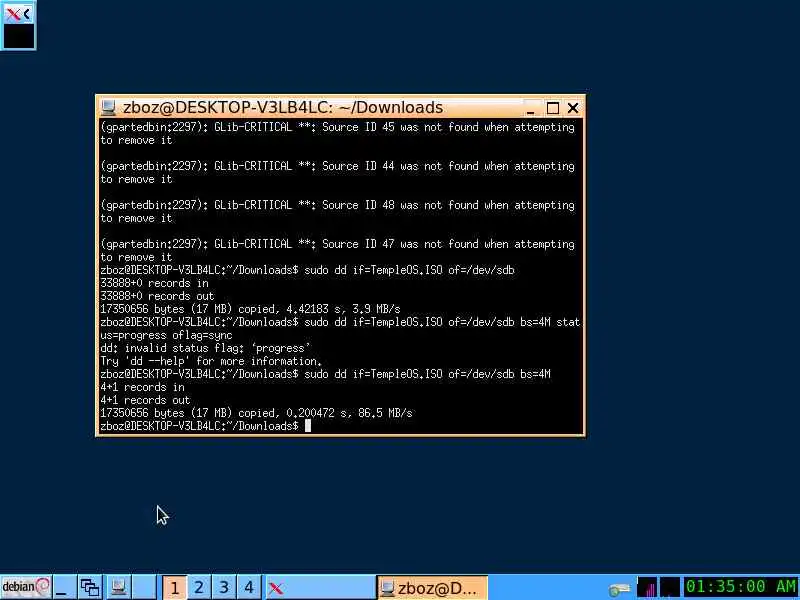
Task: Open the debian start menu
Action: pyautogui.click(x=26, y=587)
